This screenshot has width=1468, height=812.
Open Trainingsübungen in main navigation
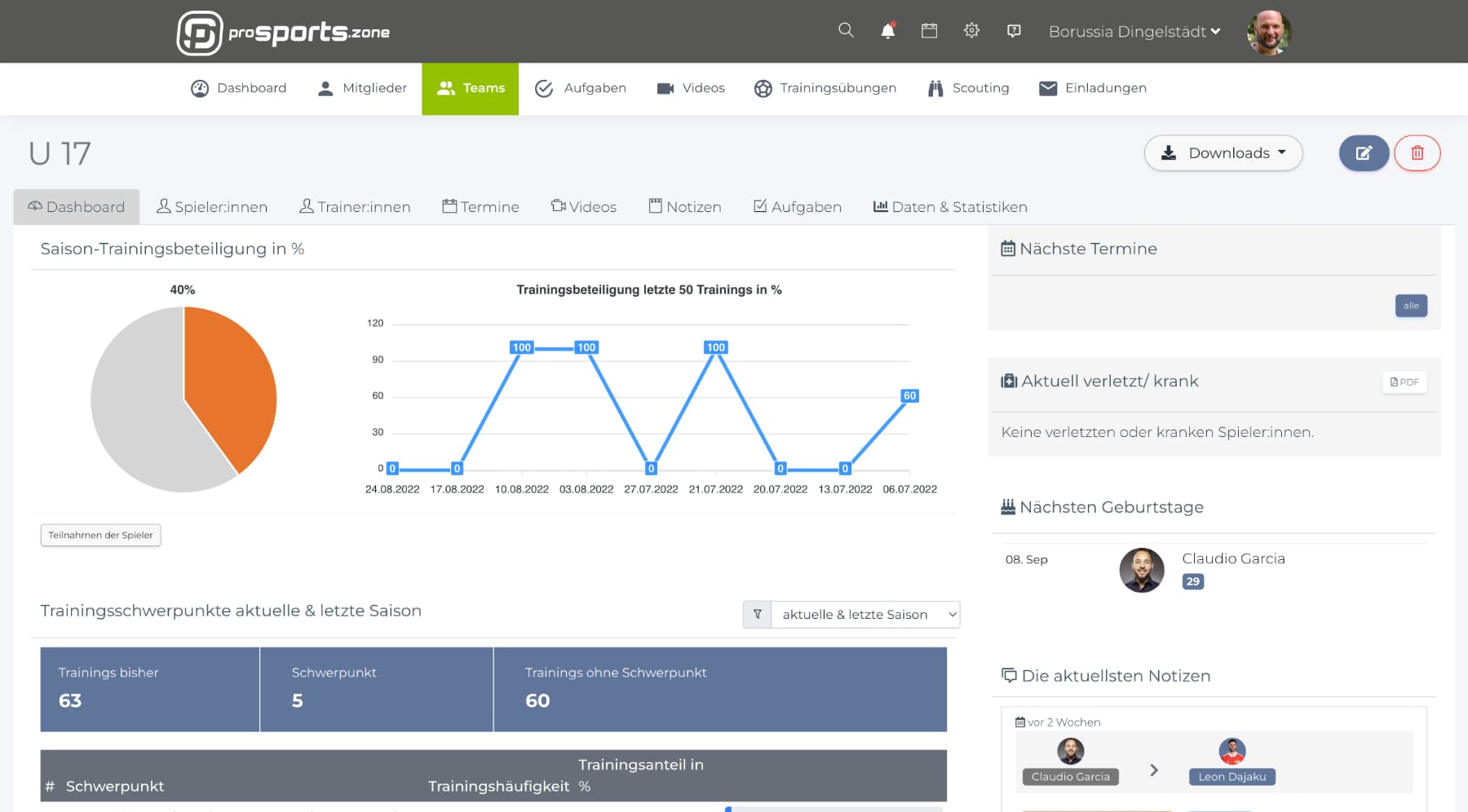(x=825, y=88)
